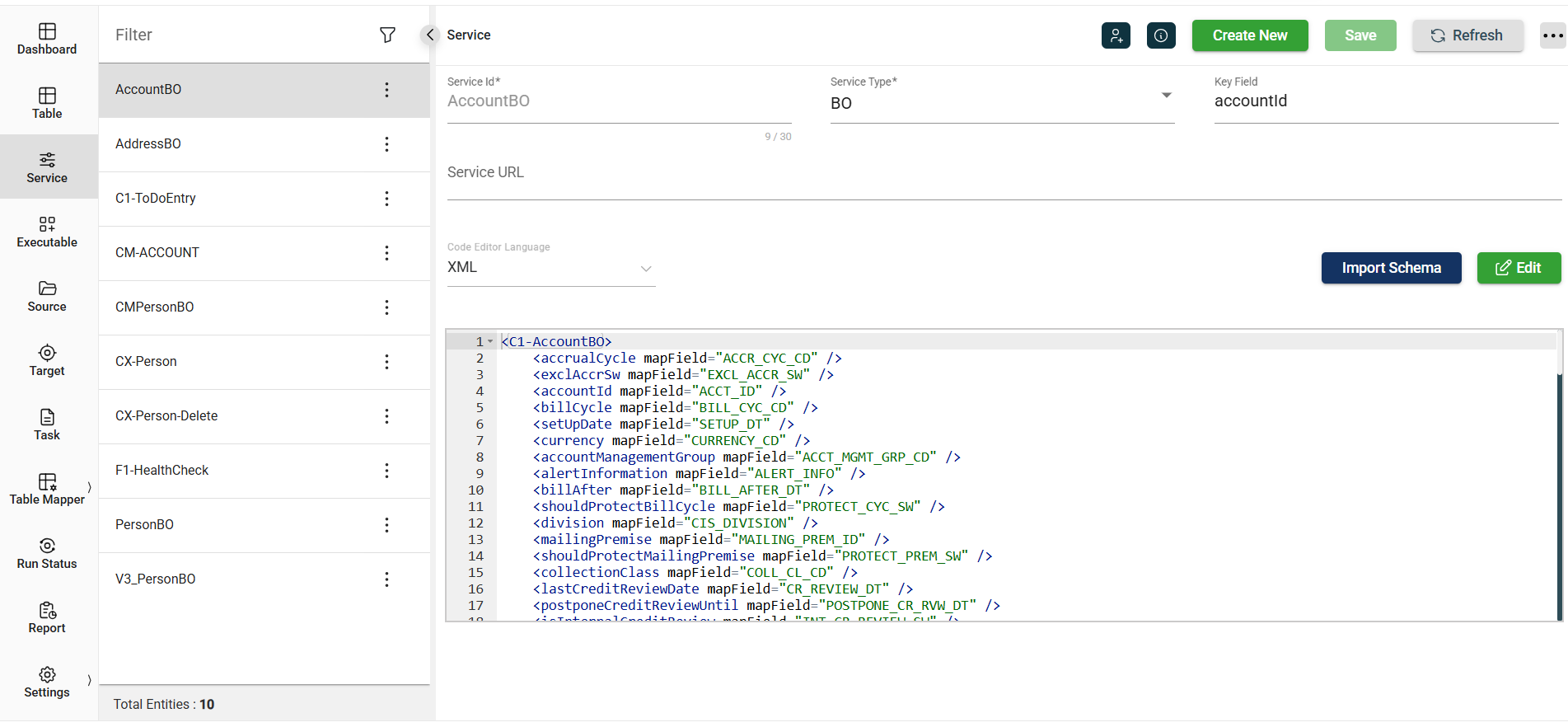Click the Import Schema button

[1391, 268]
